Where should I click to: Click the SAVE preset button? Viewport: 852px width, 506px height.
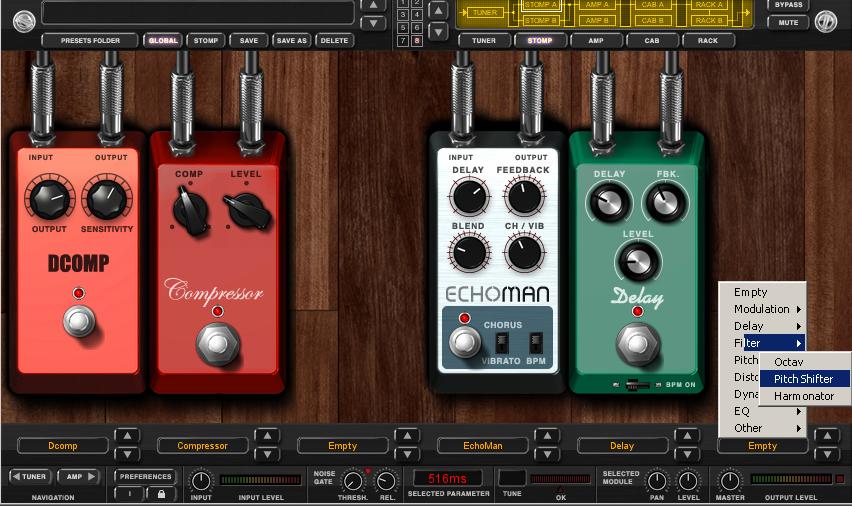249,41
